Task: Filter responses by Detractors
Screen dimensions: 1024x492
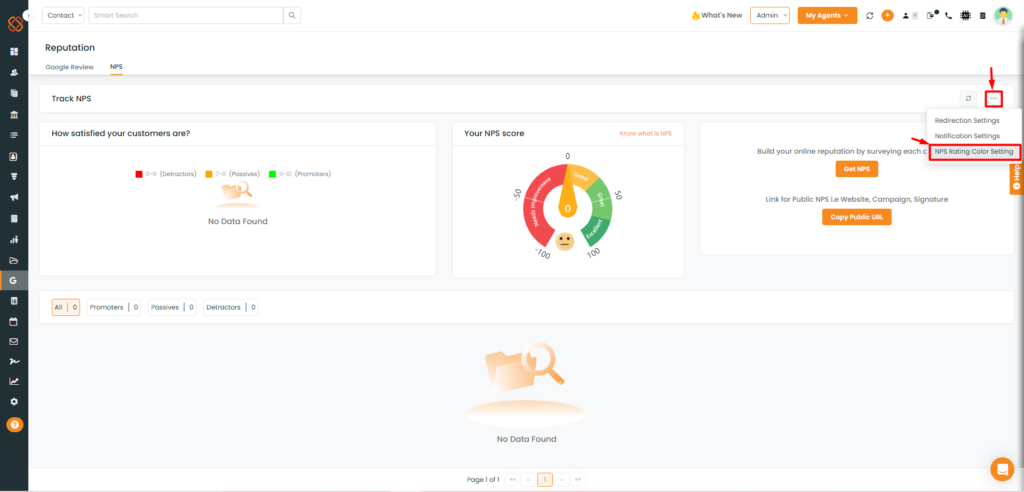Action: click(231, 307)
